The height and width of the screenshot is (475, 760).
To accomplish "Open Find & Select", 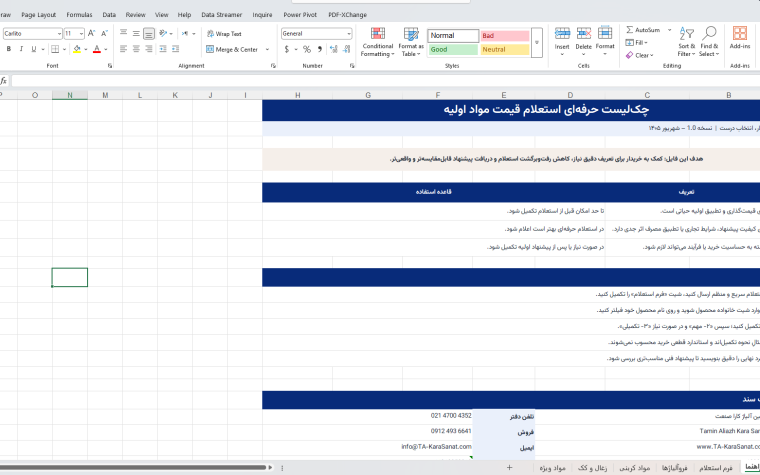I will 709,42.
